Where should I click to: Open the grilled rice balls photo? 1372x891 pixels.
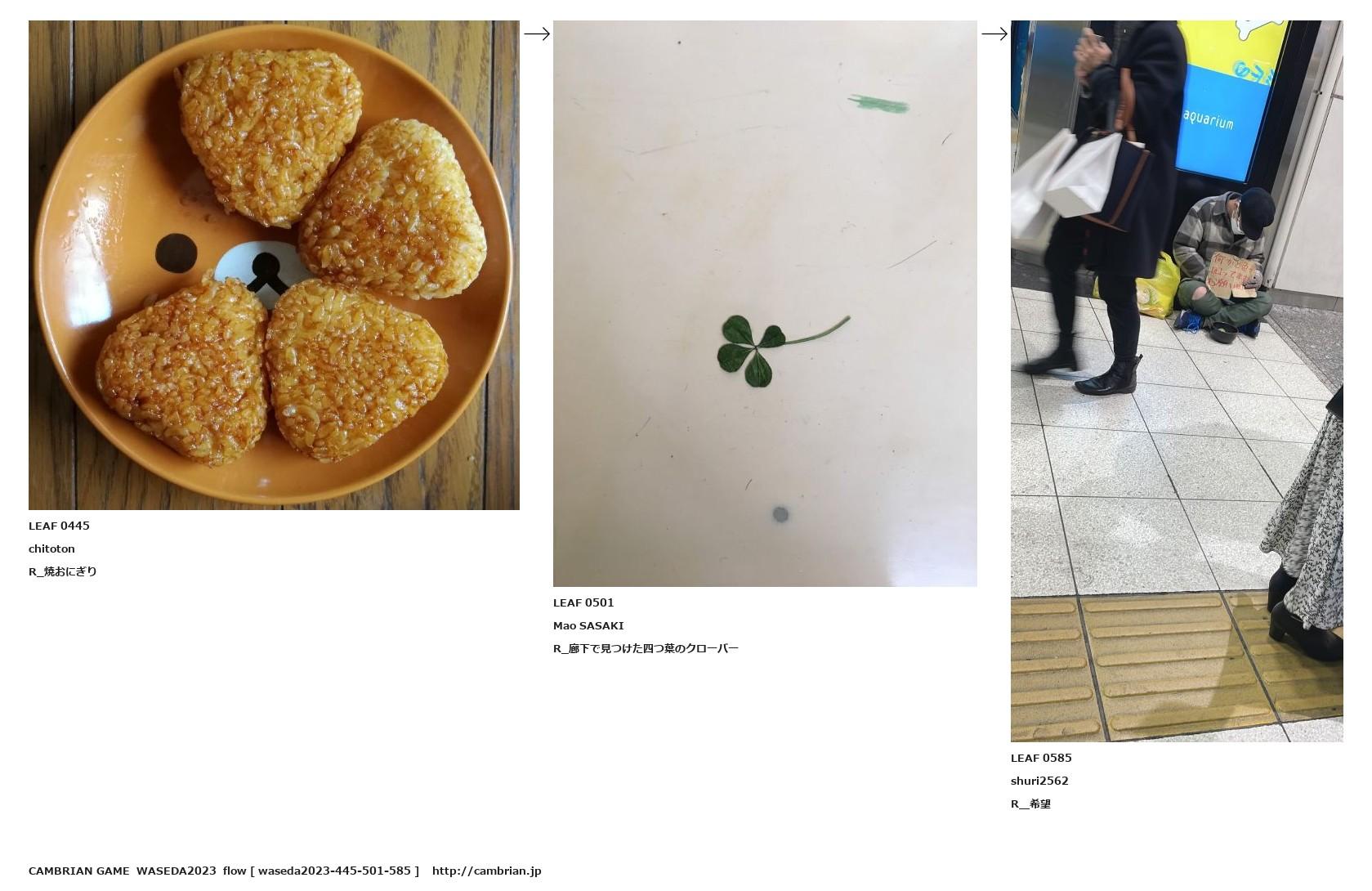[274, 265]
